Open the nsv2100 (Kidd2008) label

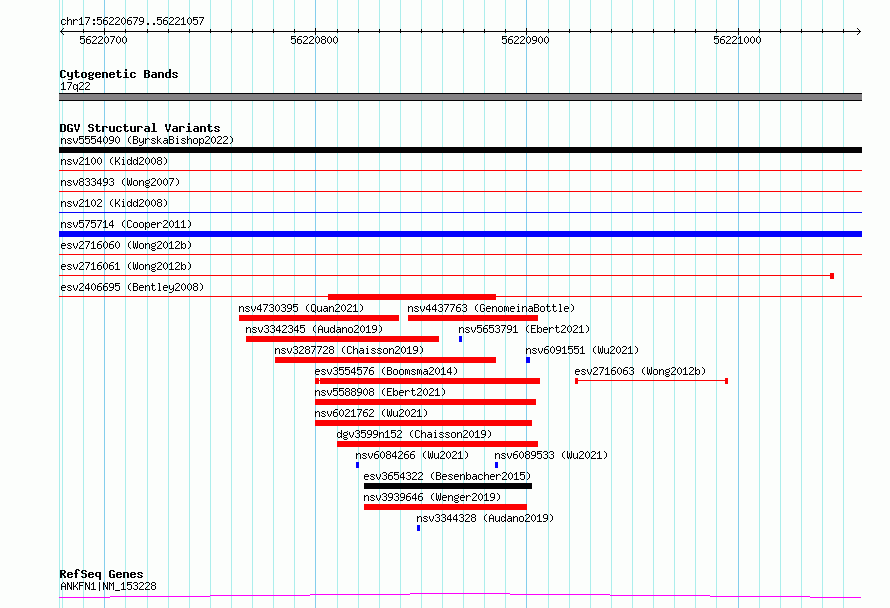point(114,161)
